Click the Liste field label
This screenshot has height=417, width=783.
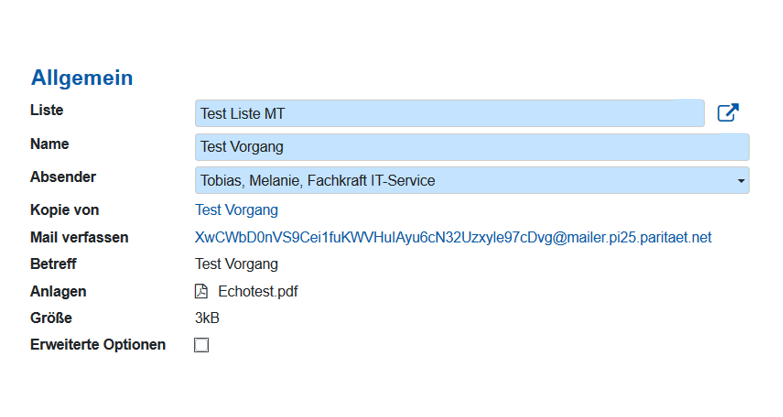coord(47,110)
